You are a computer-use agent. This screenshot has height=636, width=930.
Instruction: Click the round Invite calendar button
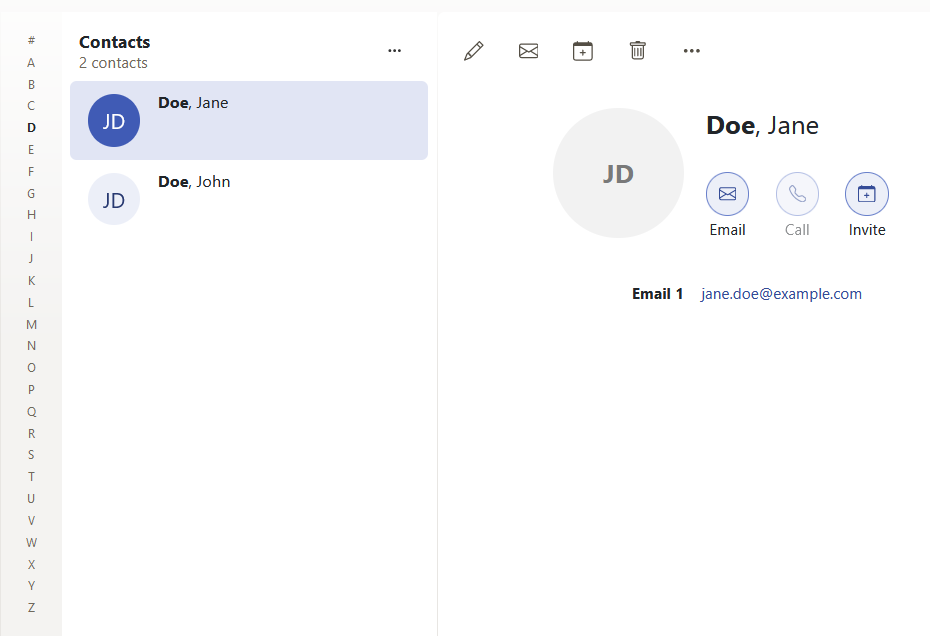tap(867, 194)
